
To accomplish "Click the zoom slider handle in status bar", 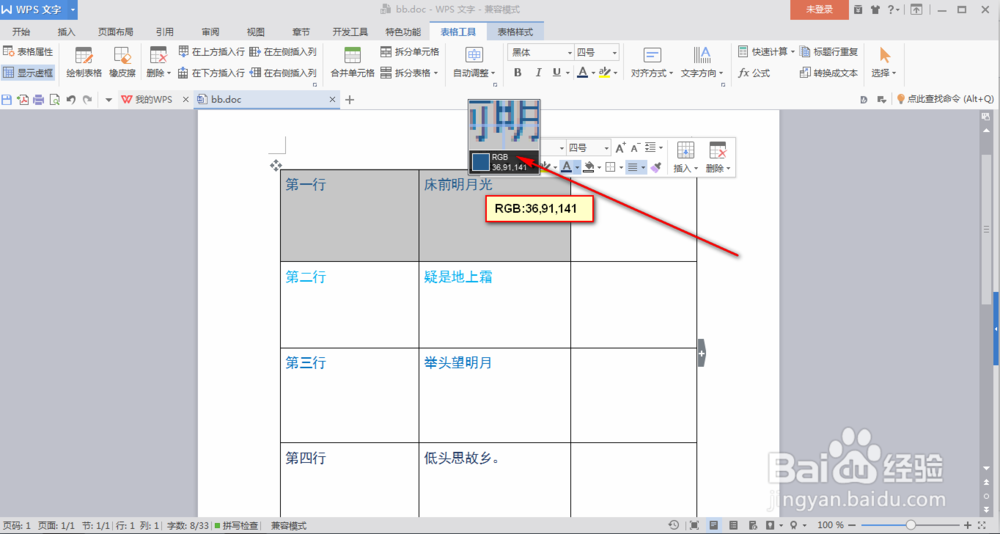I will click(x=909, y=525).
